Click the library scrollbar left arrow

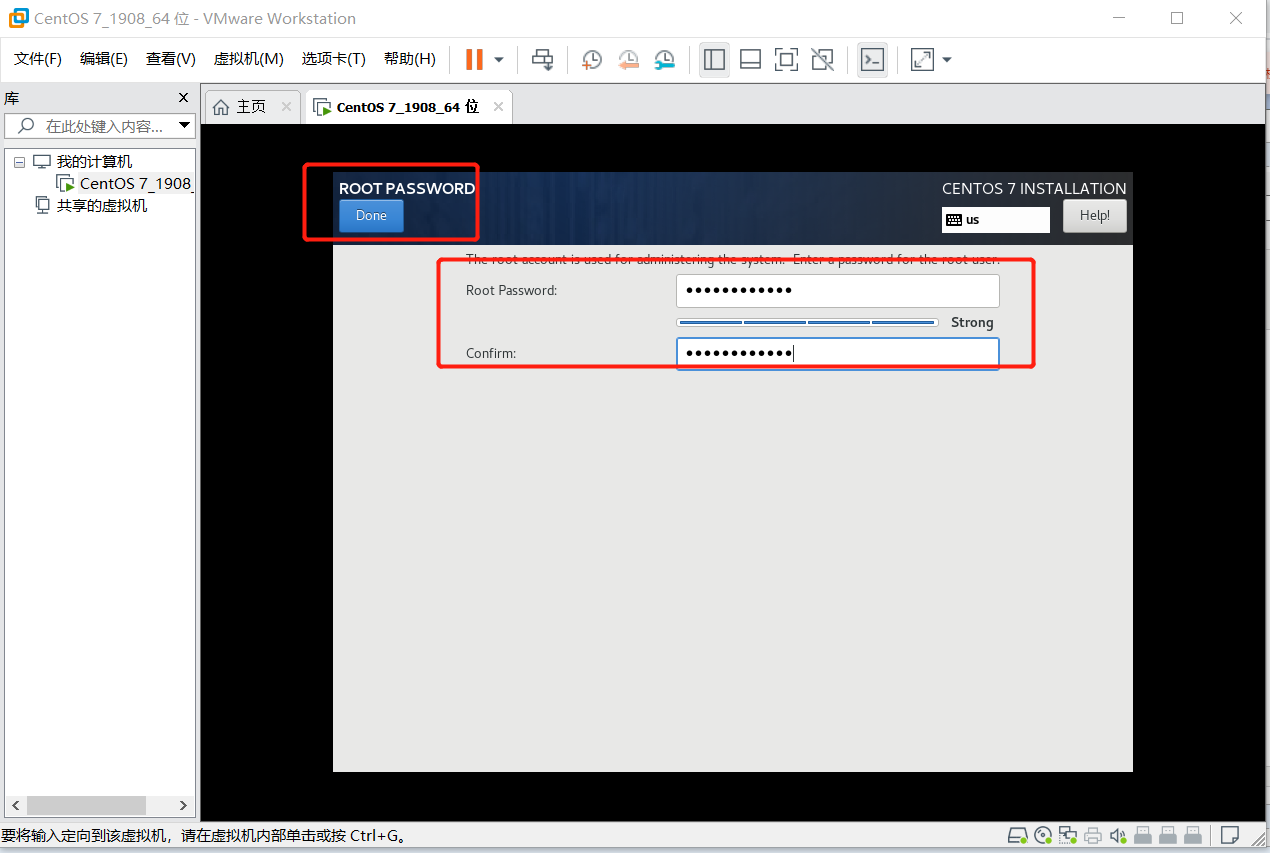pos(15,805)
